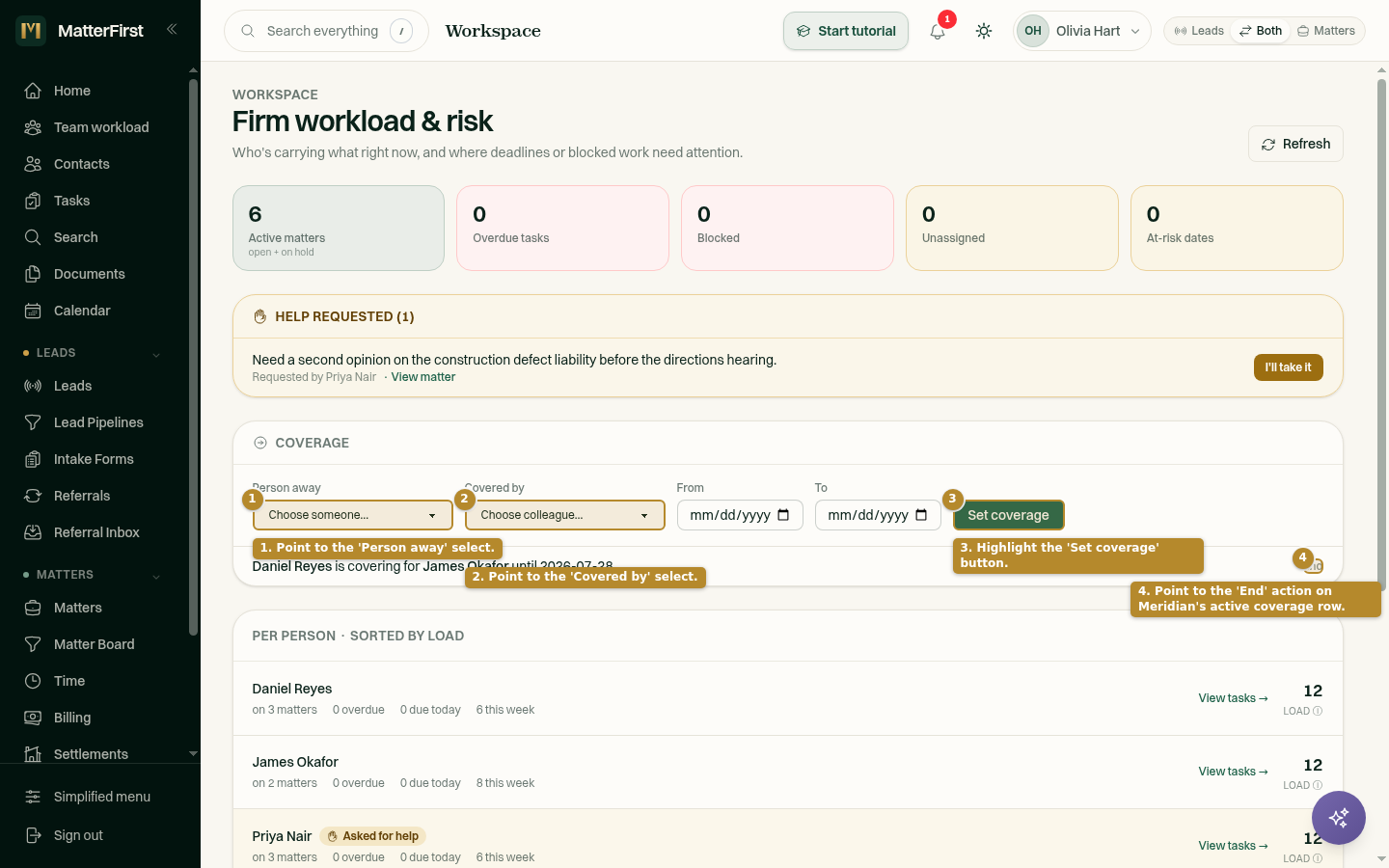Follow the View matter link
This screenshot has width=1389, height=868.
click(423, 377)
